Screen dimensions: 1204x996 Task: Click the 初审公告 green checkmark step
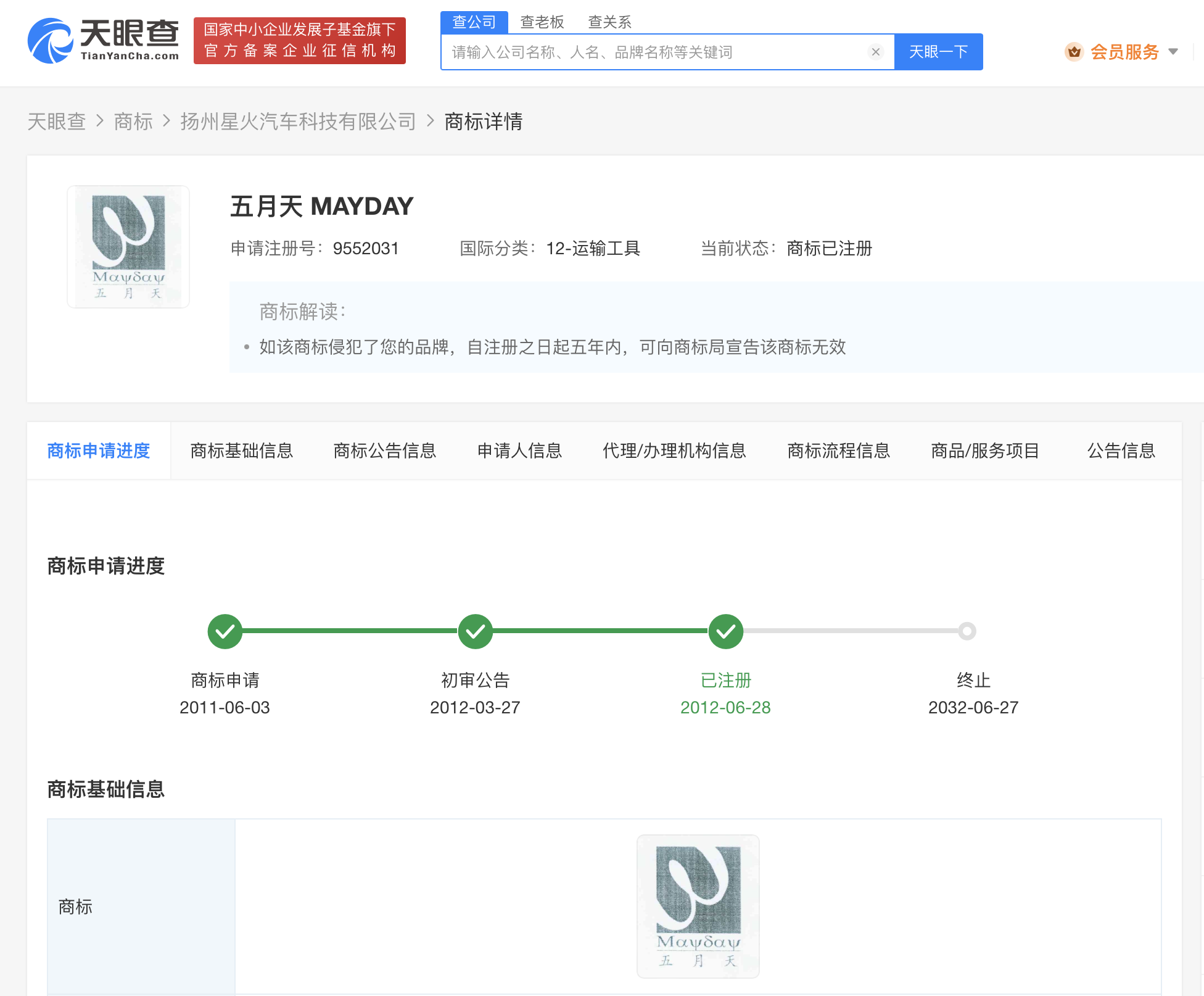(x=476, y=631)
